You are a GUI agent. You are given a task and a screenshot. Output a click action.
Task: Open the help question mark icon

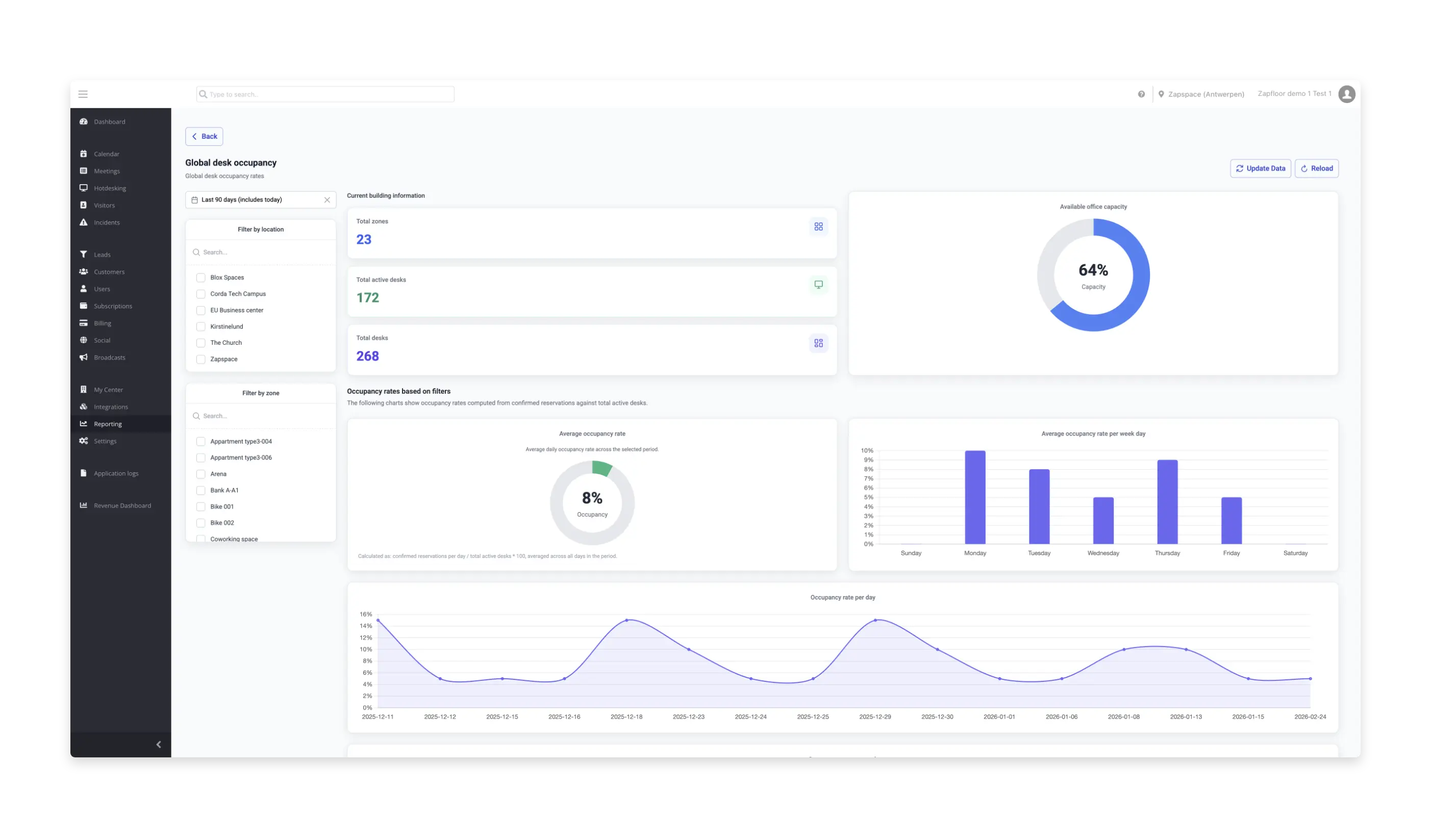pyautogui.click(x=1141, y=94)
